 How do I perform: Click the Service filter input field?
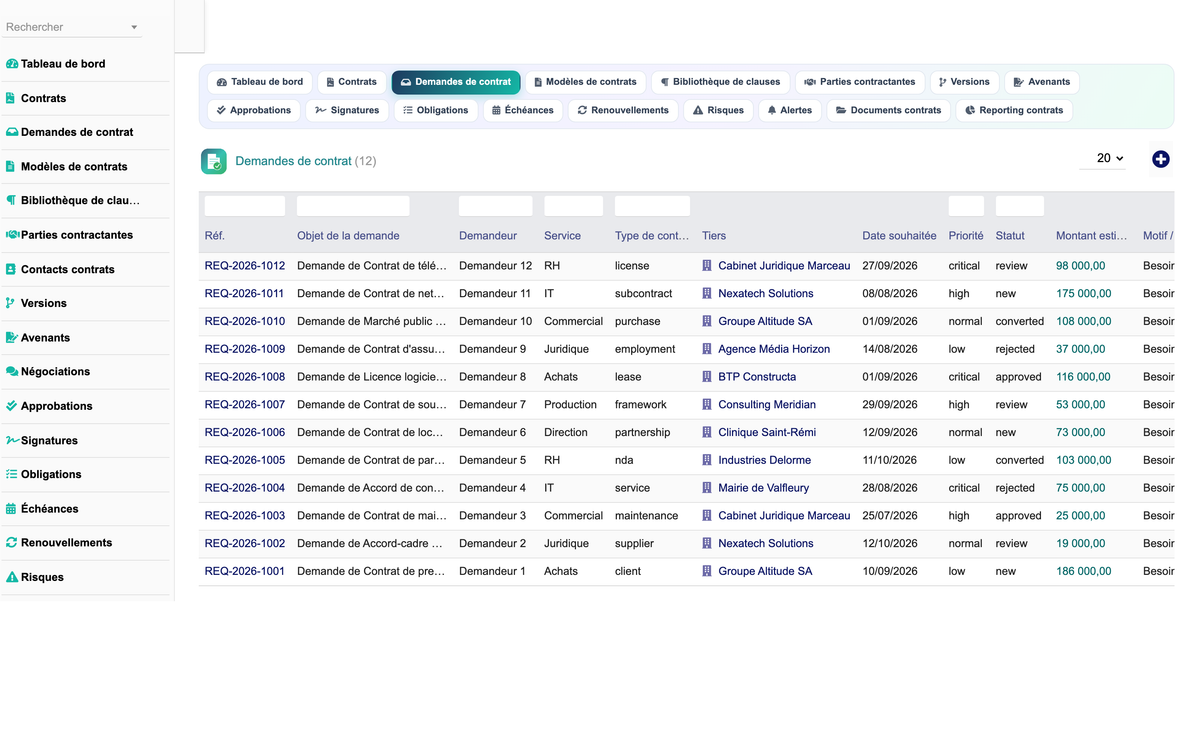pos(573,206)
